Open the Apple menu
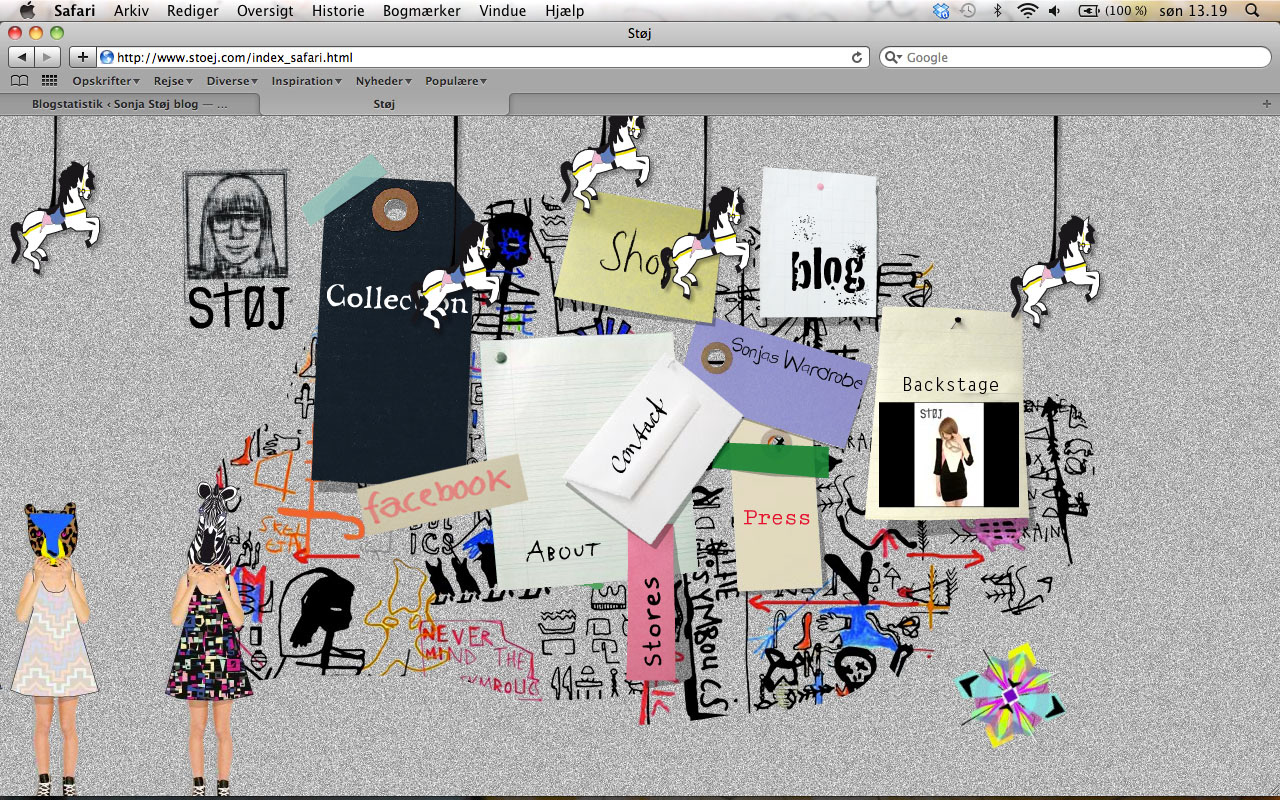This screenshot has width=1280, height=800. (27, 11)
